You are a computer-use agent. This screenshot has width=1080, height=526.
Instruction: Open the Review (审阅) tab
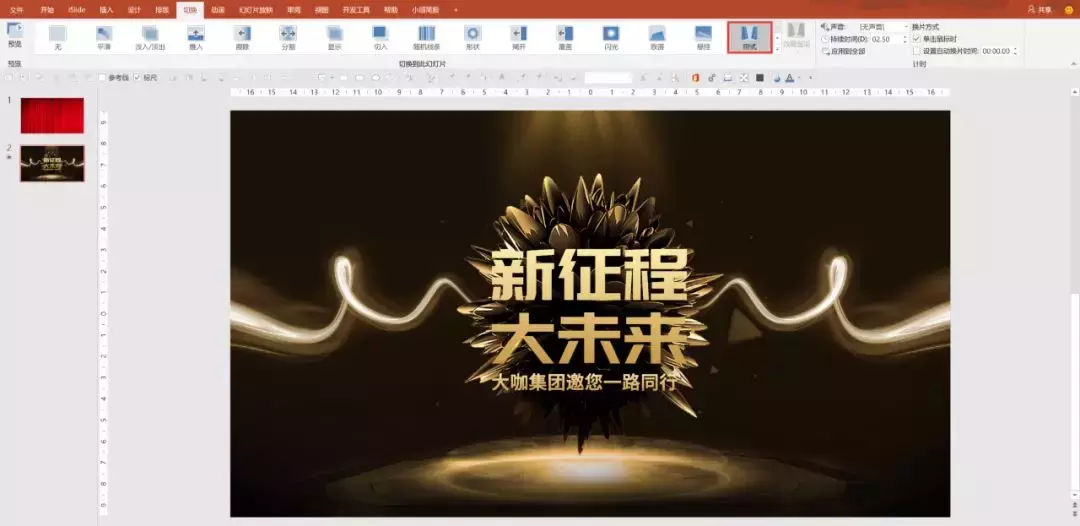click(293, 10)
